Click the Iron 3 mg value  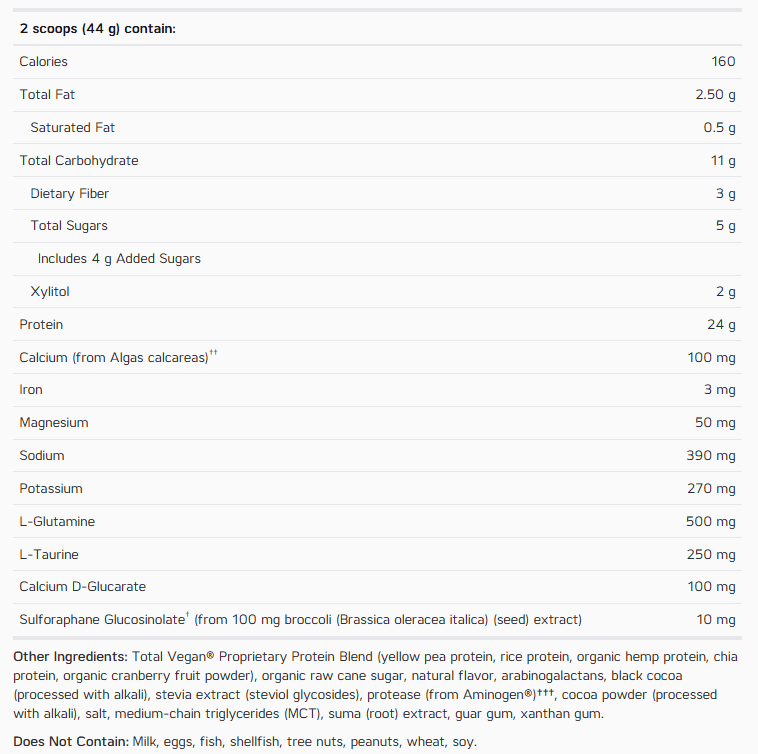[x=720, y=390]
